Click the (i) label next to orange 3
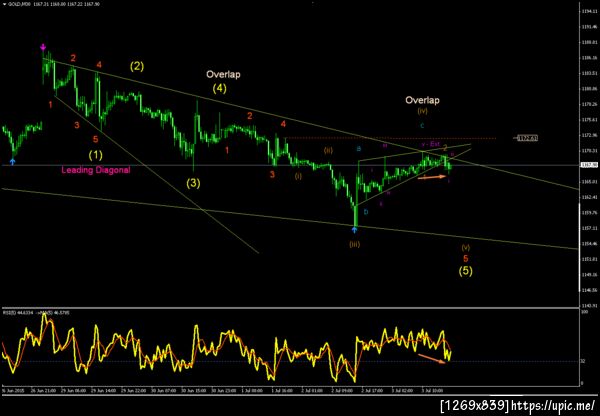 298,176
